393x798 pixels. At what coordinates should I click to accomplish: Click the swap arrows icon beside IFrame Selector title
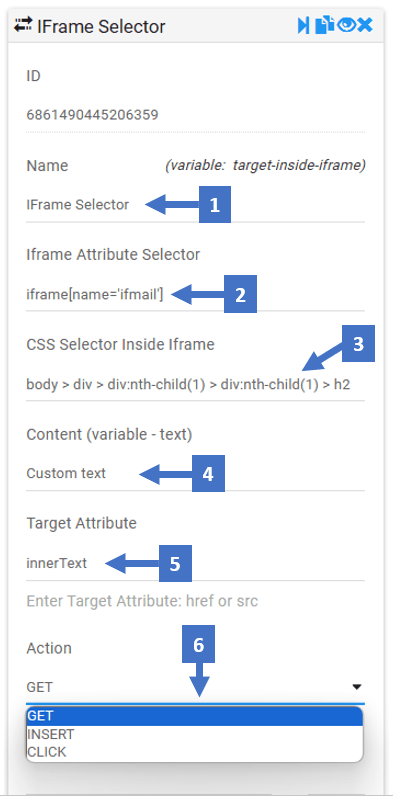[23, 25]
